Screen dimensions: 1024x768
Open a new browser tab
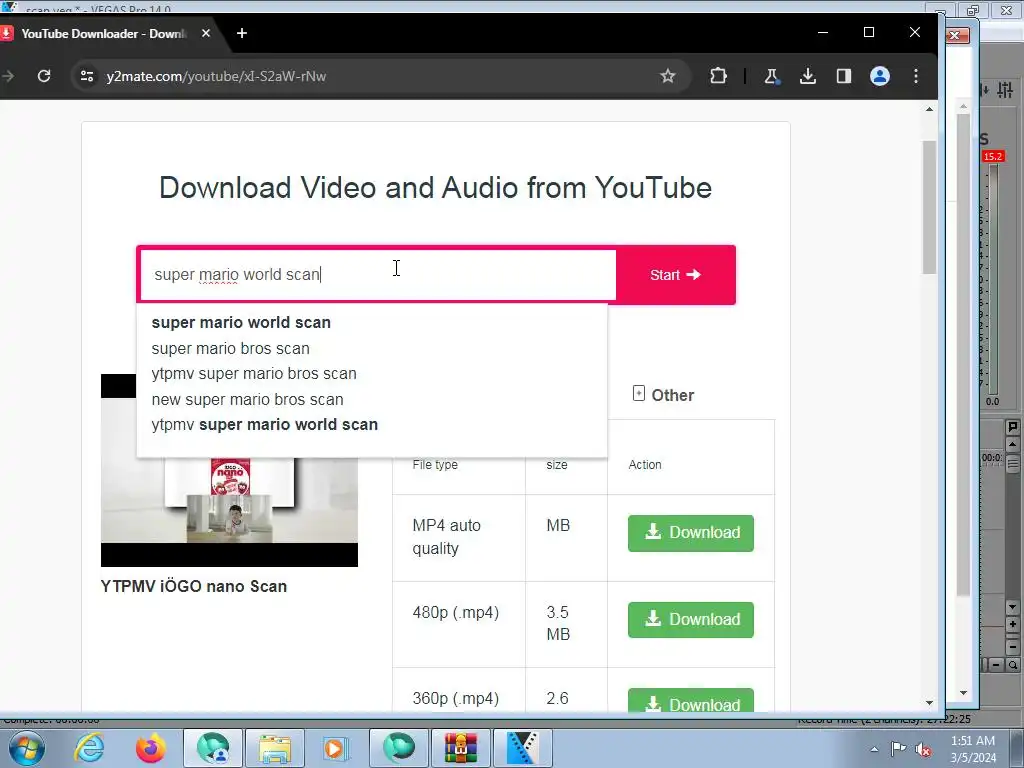pos(242,33)
